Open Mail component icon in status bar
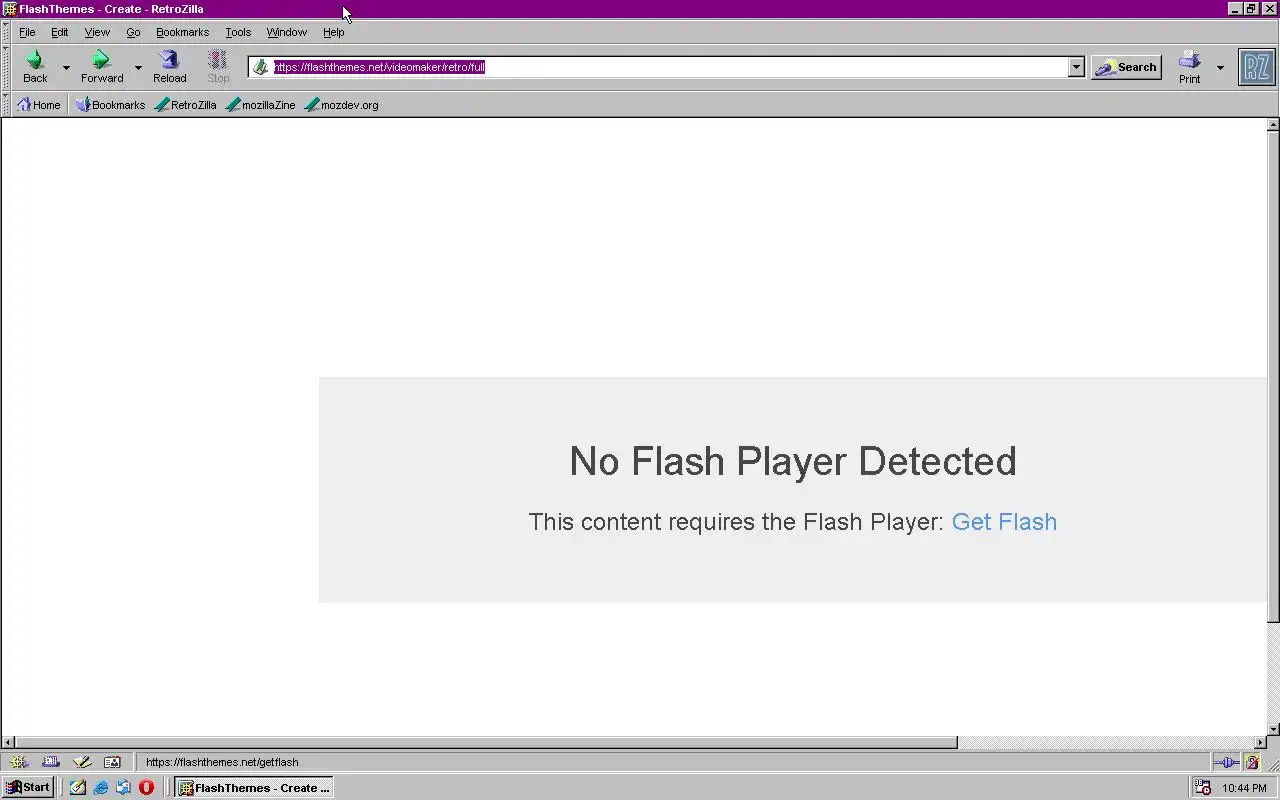 point(50,762)
